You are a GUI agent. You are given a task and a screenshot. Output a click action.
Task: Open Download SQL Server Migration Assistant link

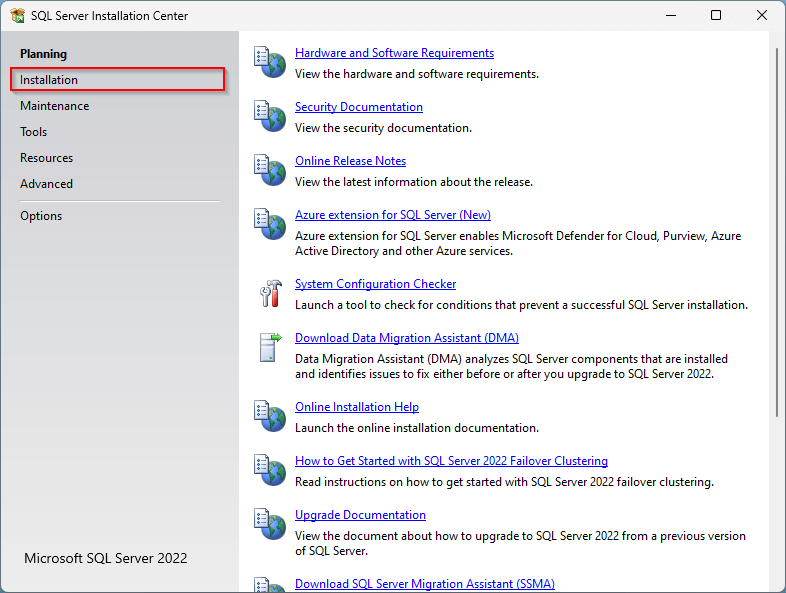(424, 584)
